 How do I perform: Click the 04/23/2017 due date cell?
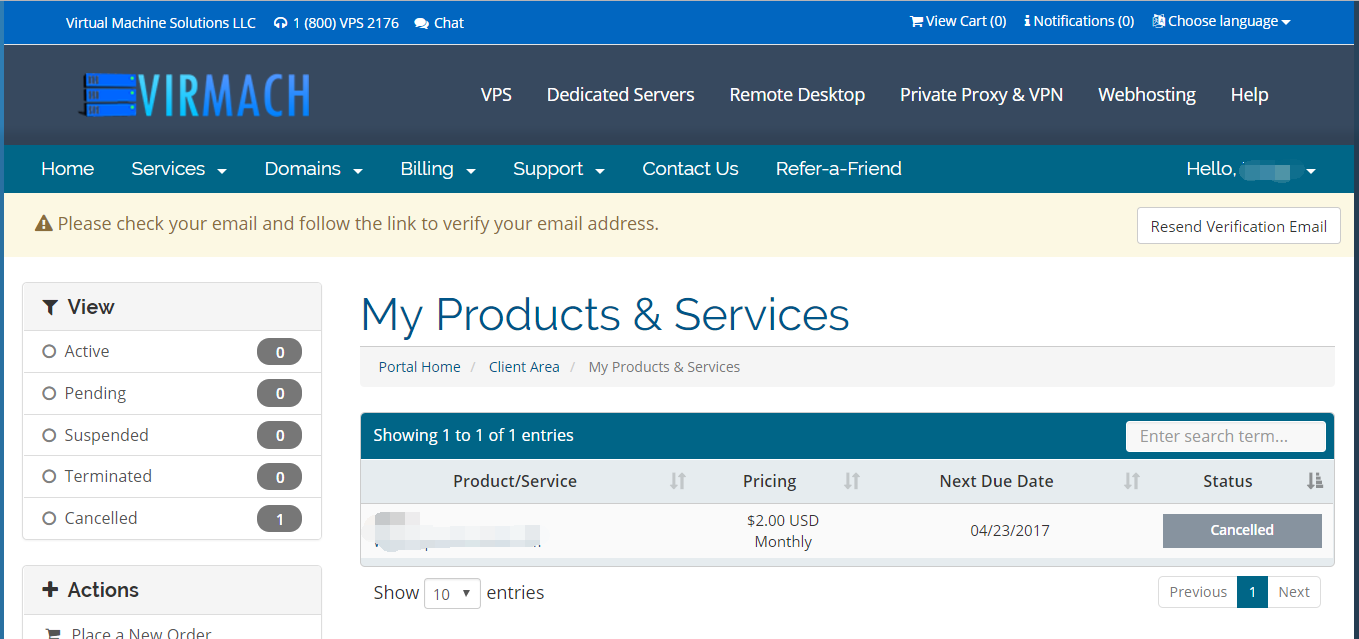pyautogui.click(x=1010, y=531)
